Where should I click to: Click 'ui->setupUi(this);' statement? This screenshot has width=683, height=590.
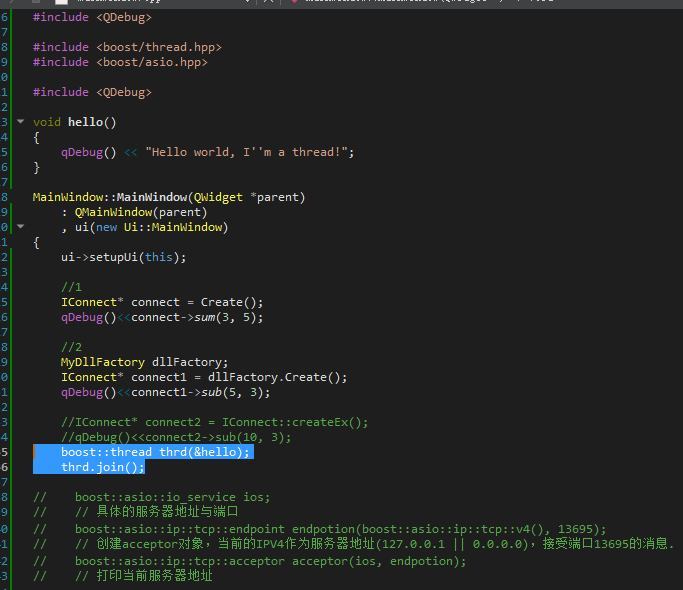[x=124, y=257]
